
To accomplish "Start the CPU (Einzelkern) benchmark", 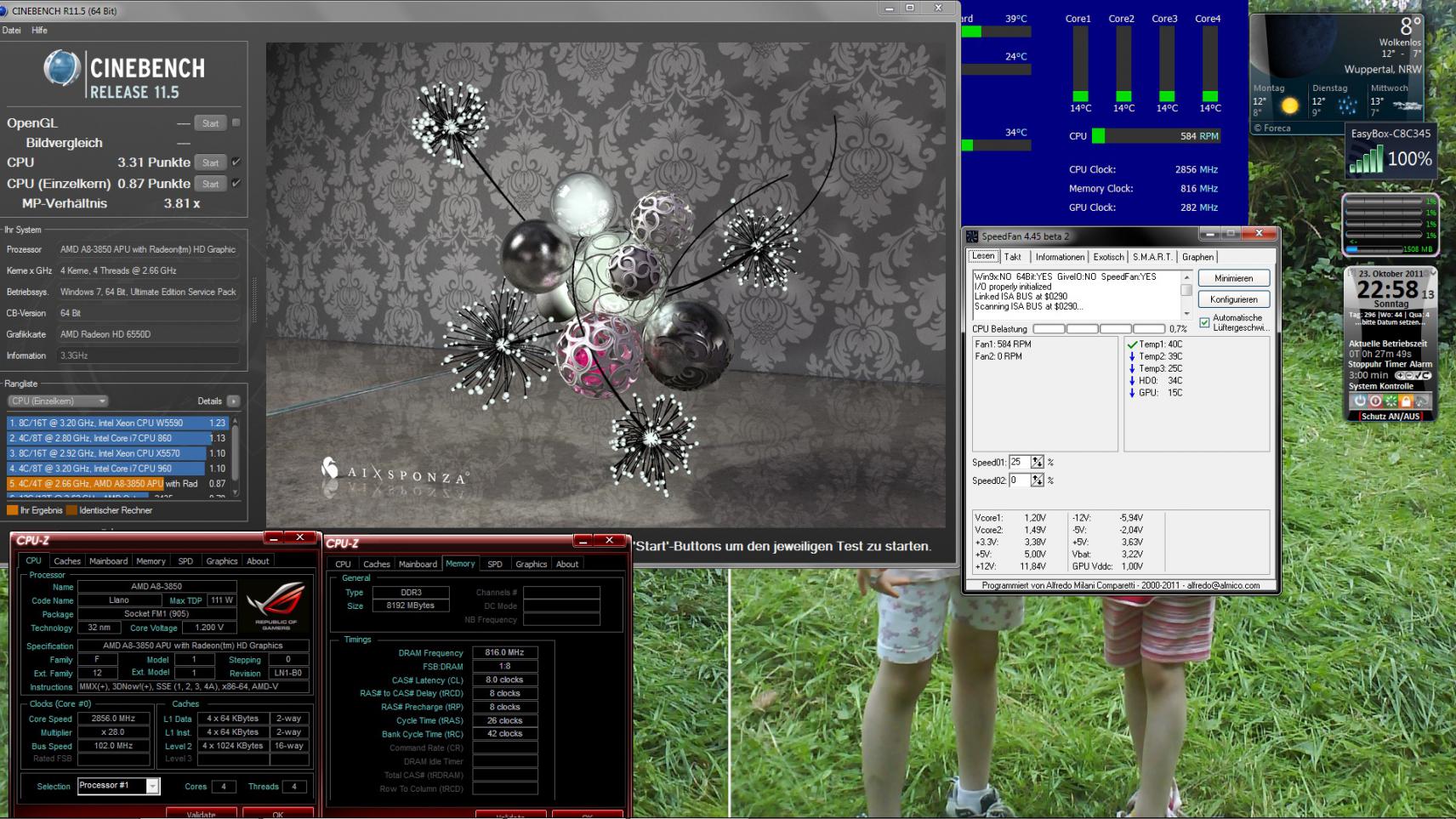I will (x=210, y=184).
